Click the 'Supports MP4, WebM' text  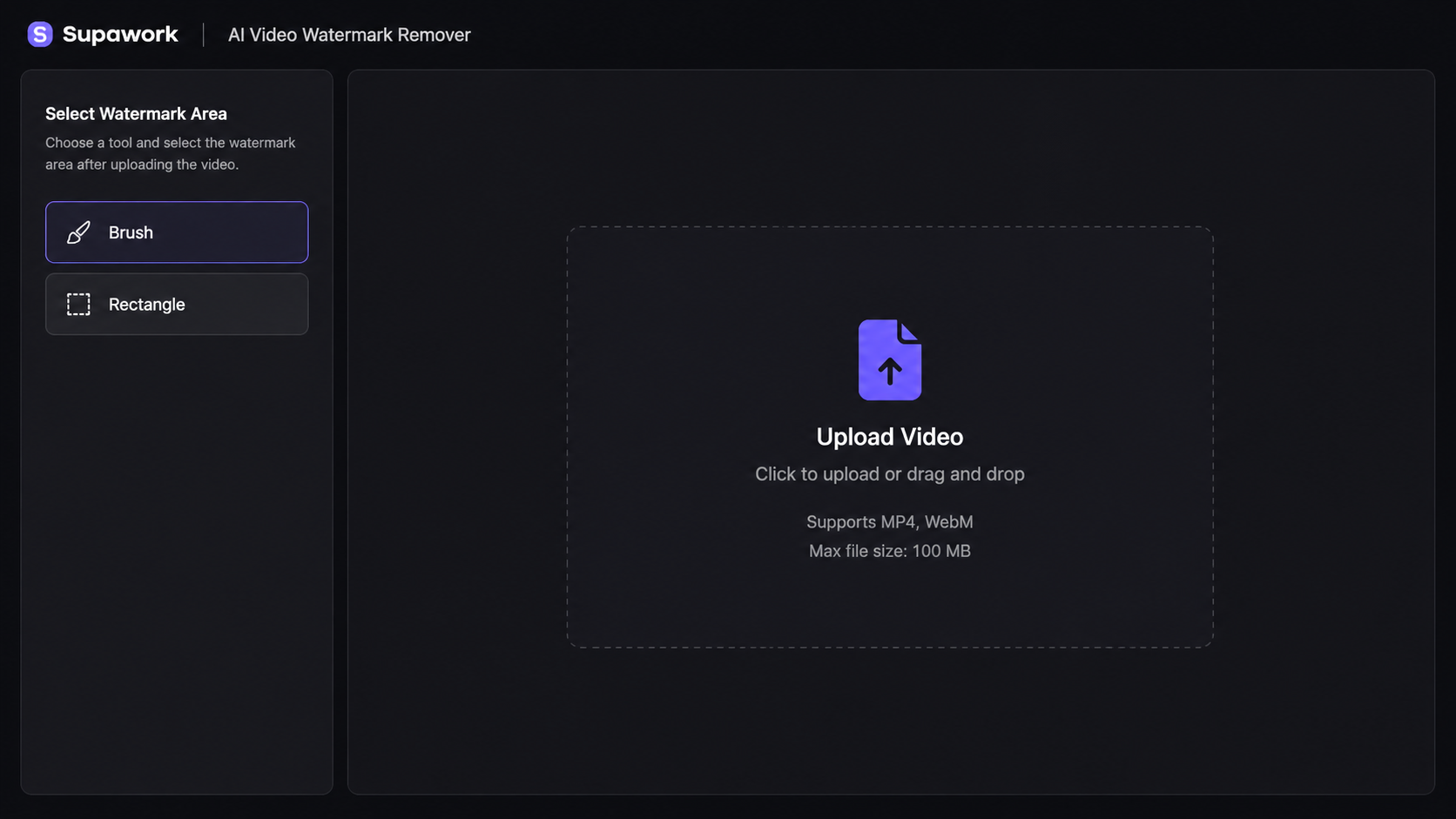[890, 522]
